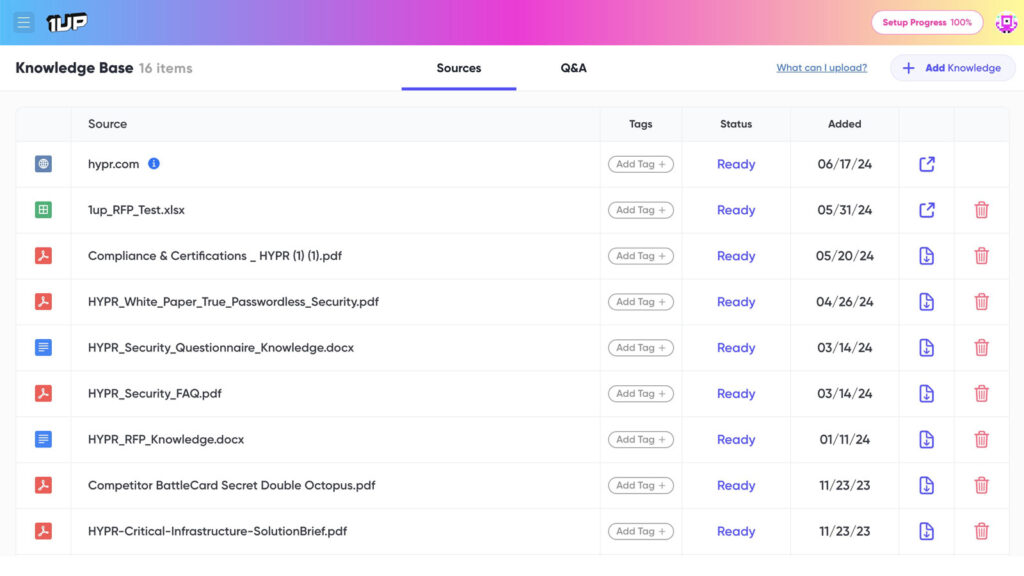Delete HYPR_RFP_Knowledge.docx
This screenshot has height=576, width=1024.
(981, 440)
